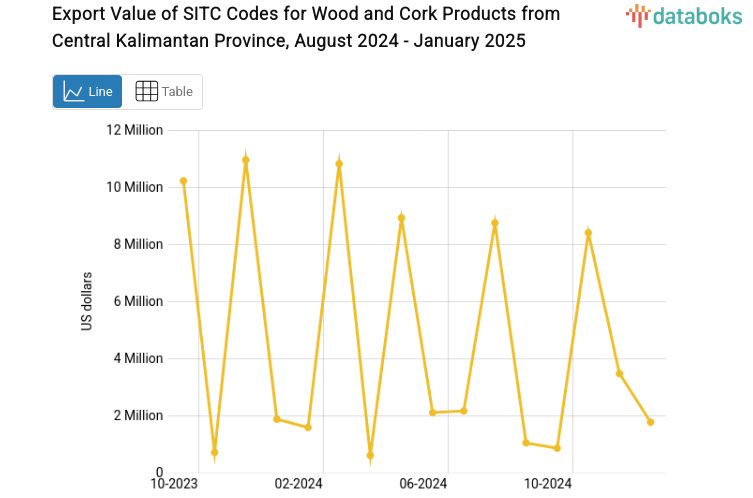Click the peak point between 06-2024 and 10-2024
The width and height of the screenshot is (753, 498).
pos(495,223)
